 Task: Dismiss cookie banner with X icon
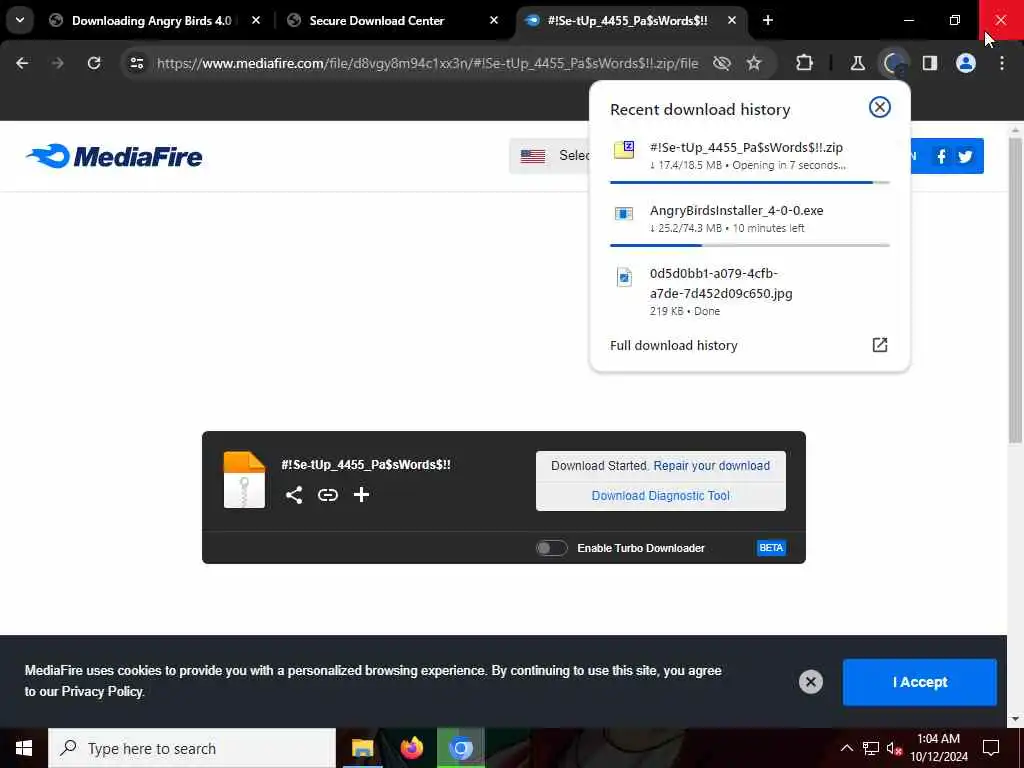[810, 682]
